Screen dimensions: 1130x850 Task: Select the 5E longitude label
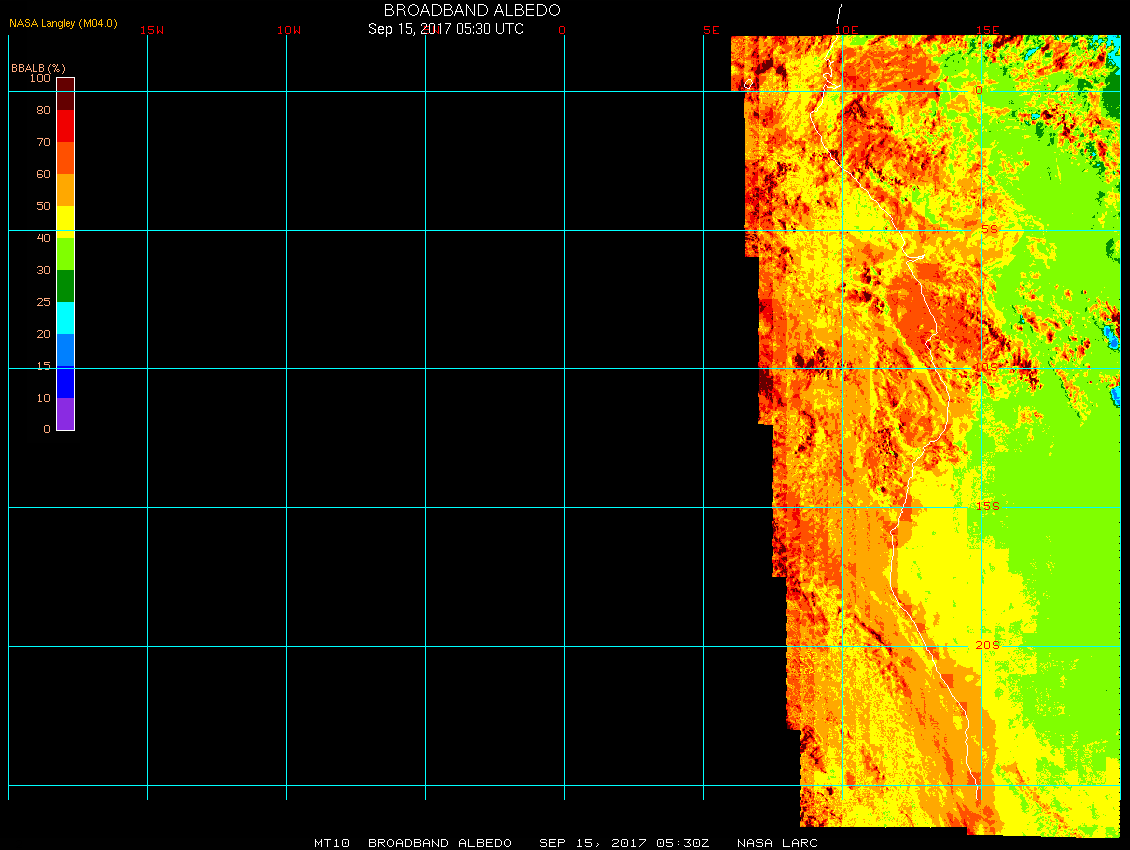(x=711, y=30)
